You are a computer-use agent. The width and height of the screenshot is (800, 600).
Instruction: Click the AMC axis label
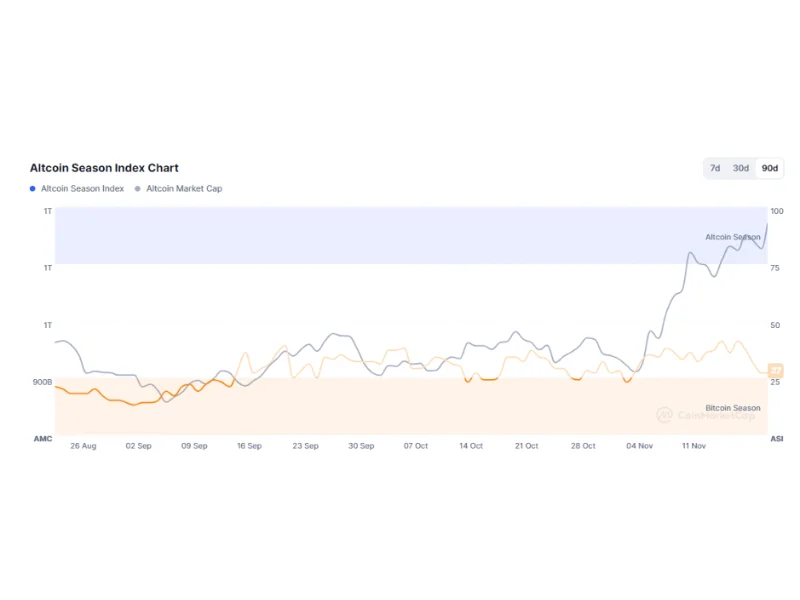click(43, 439)
